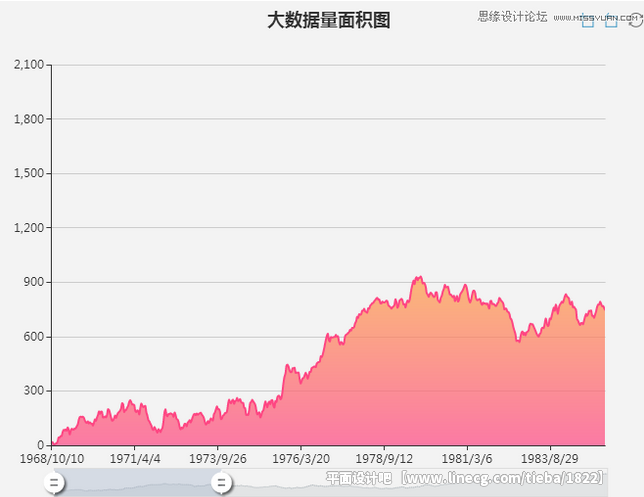The width and height of the screenshot is (644, 497).
Task: Click the x-axis date 1981/3/6
Action: click(467, 459)
